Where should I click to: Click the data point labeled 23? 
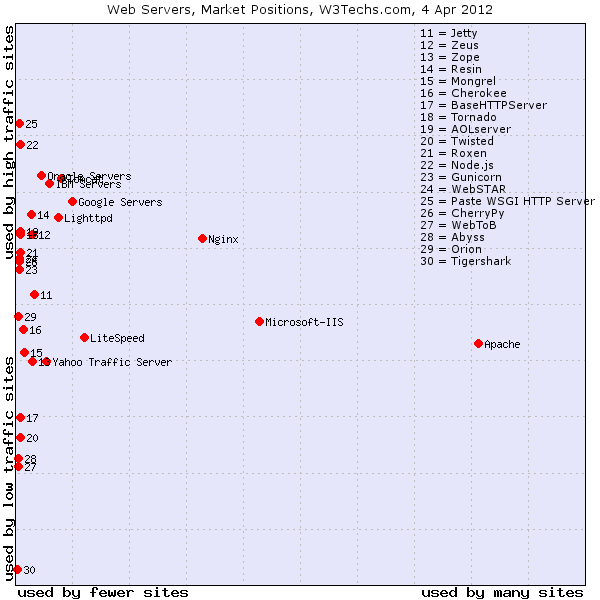[x=20, y=270]
